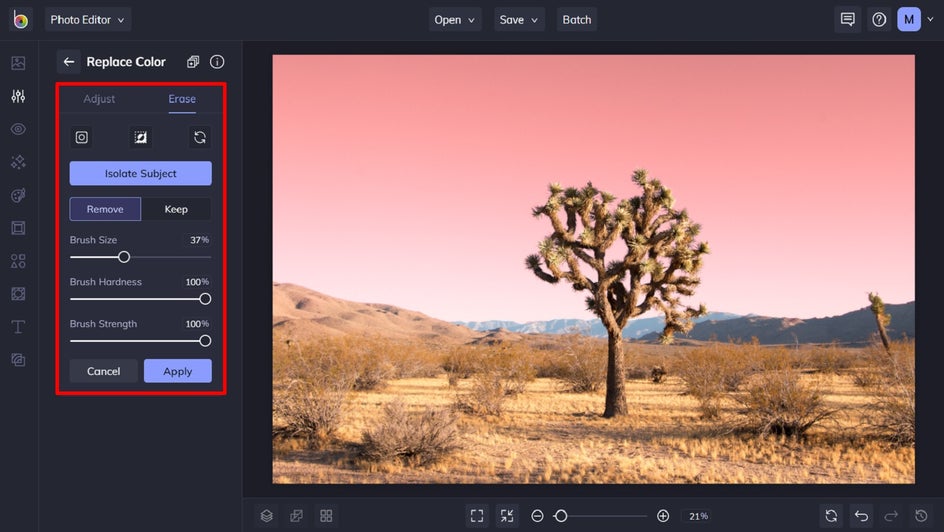Select the erase brush shape icon
This screenshot has width=944, height=532.
point(81,137)
